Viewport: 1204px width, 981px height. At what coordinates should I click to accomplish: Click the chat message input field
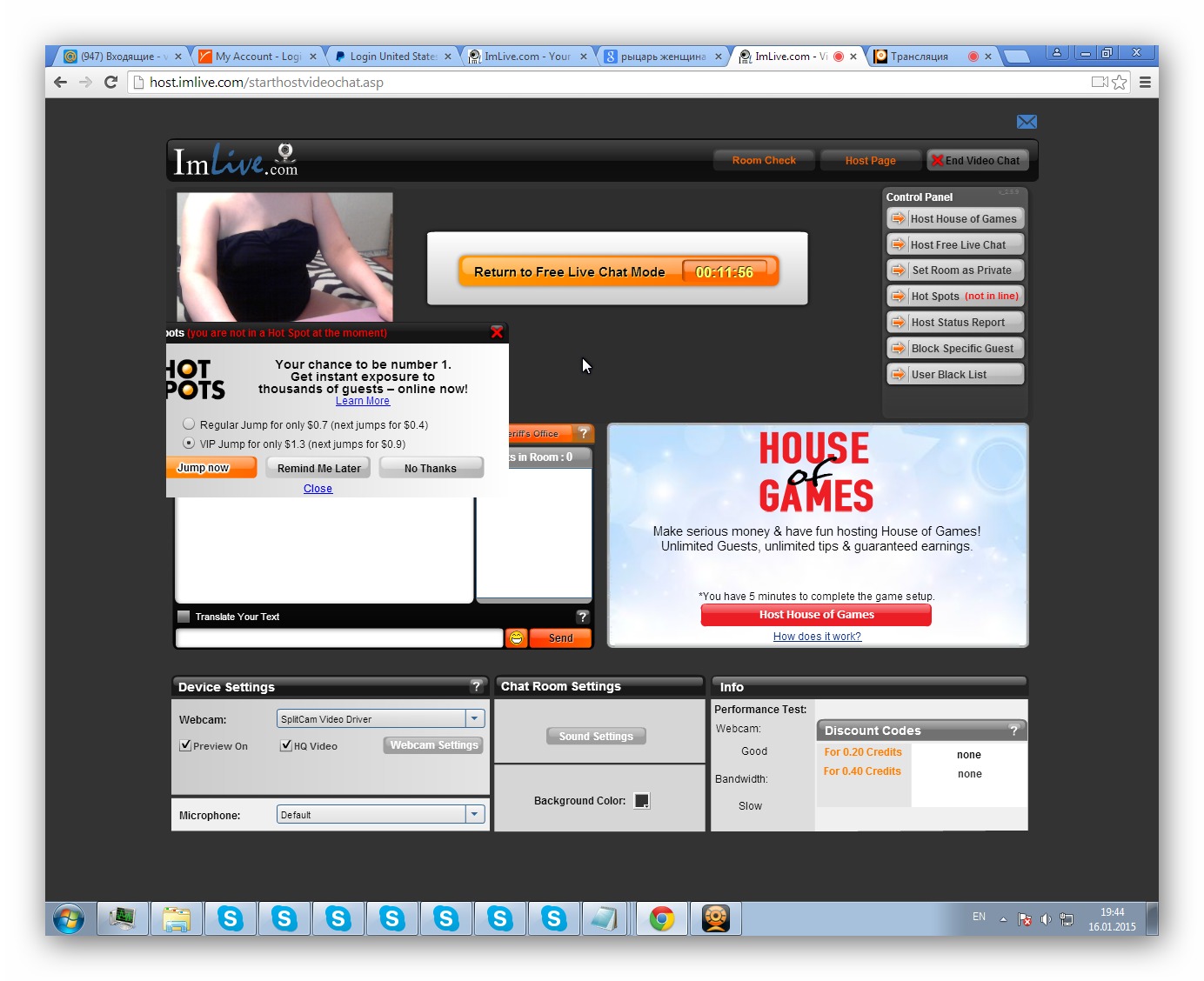tap(339, 638)
